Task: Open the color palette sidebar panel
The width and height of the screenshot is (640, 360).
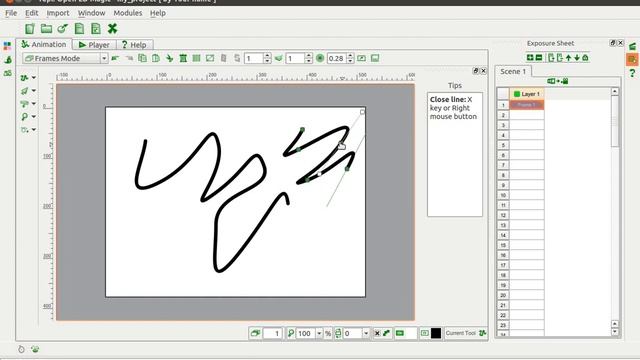Action: (7, 46)
